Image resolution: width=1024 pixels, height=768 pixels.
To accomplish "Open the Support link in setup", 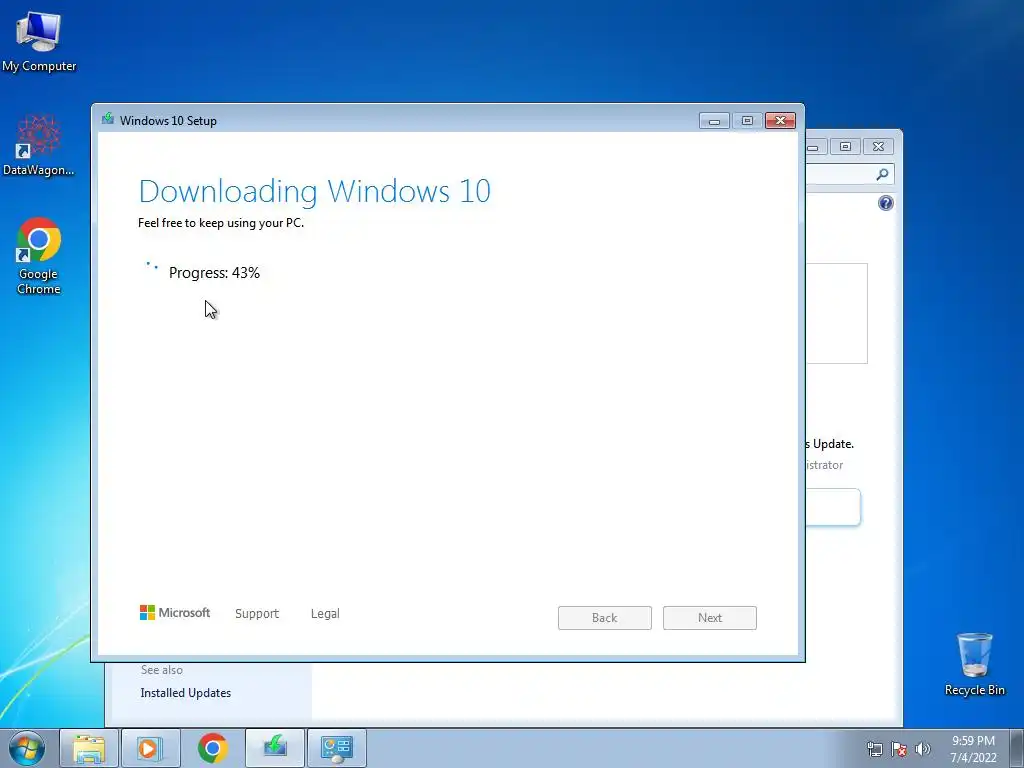I will (x=257, y=613).
